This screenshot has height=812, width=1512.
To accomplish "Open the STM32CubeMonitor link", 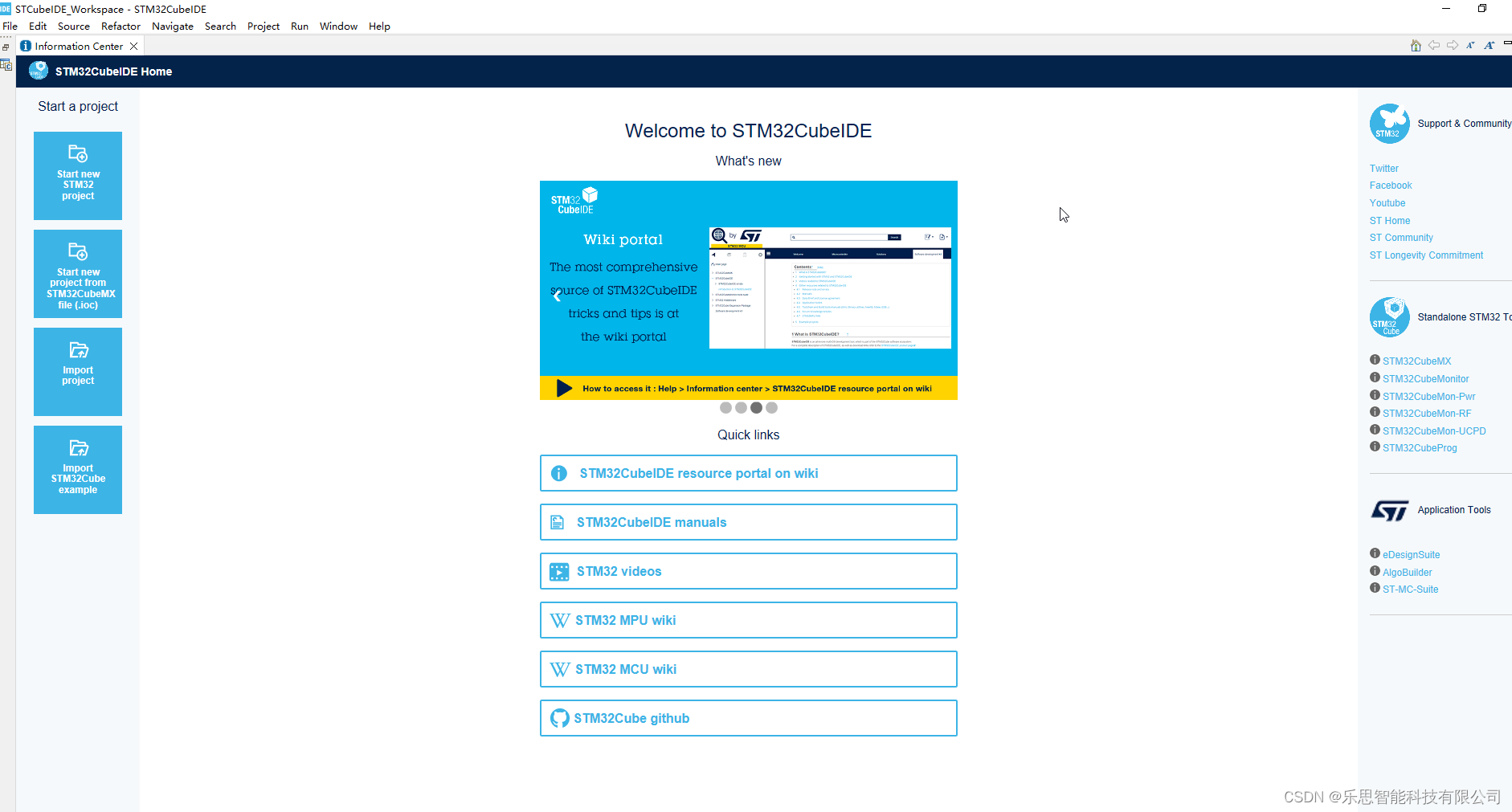I will click(1425, 379).
